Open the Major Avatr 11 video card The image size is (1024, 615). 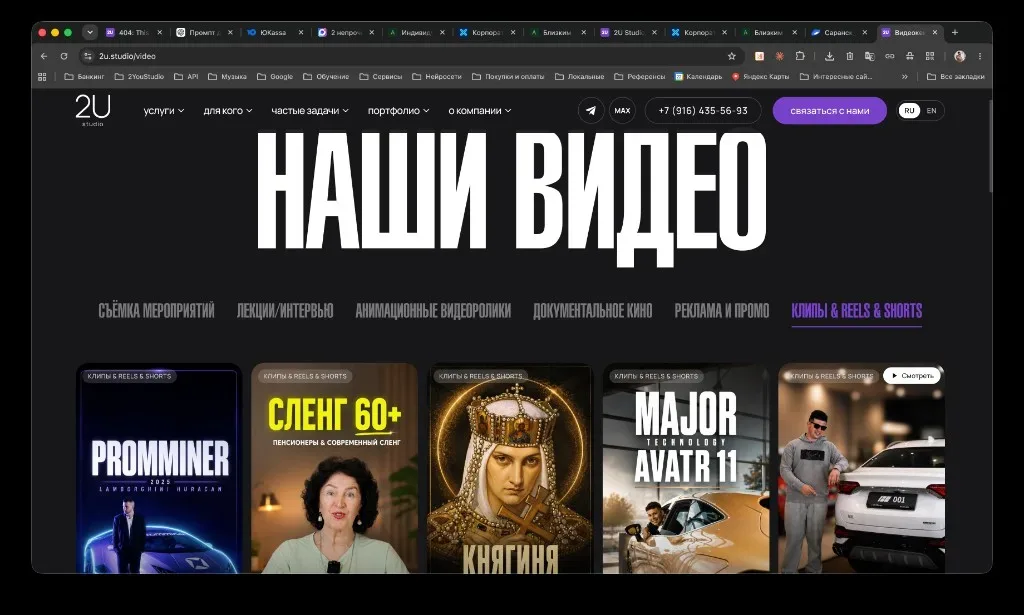(686, 469)
